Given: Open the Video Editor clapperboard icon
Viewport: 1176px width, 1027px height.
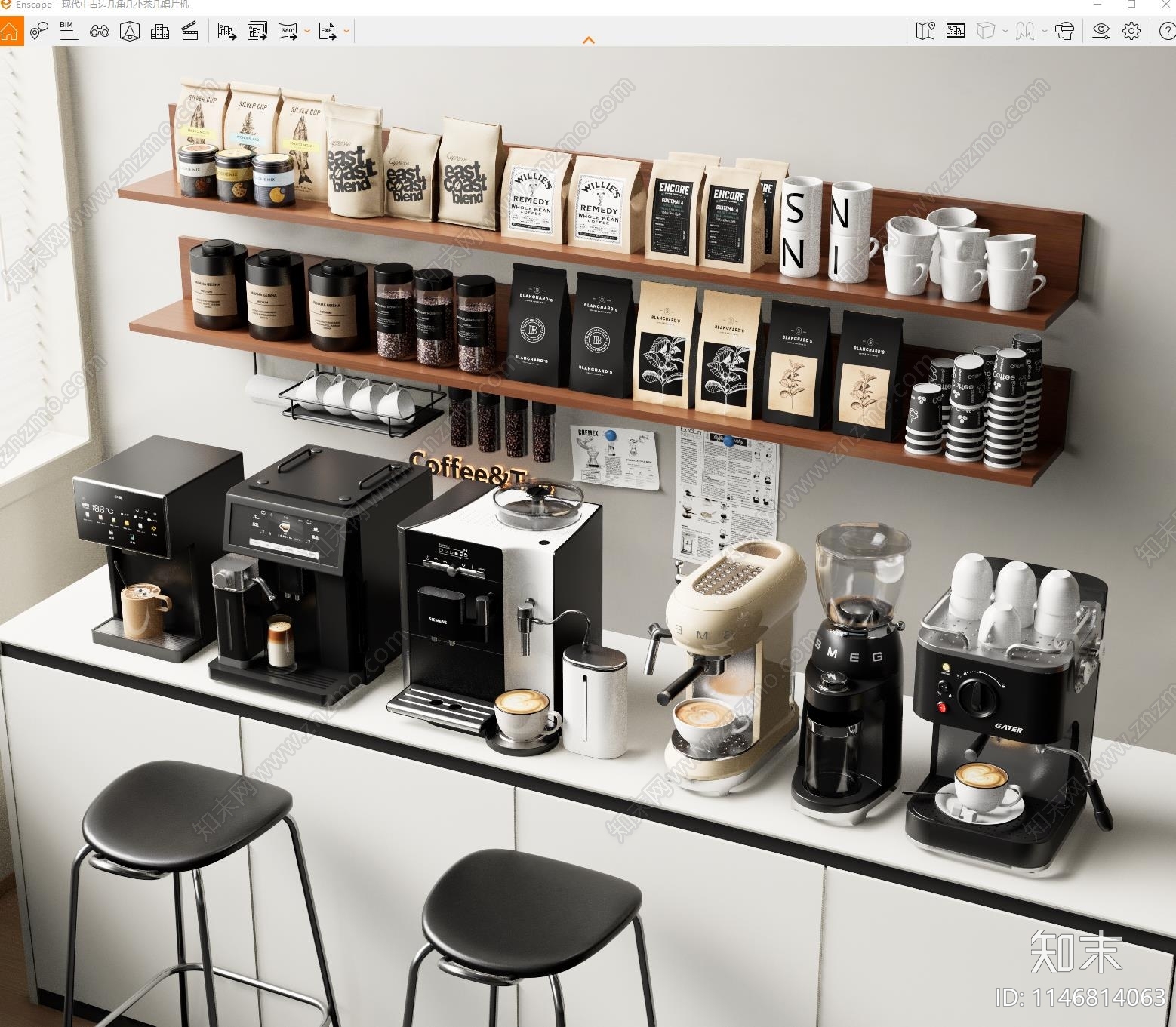Looking at the screenshot, I should click(190, 32).
